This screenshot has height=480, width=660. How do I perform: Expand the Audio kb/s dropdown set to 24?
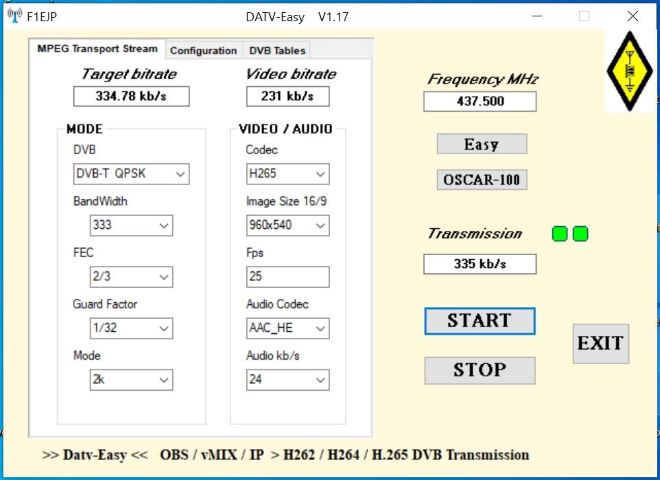(287, 380)
